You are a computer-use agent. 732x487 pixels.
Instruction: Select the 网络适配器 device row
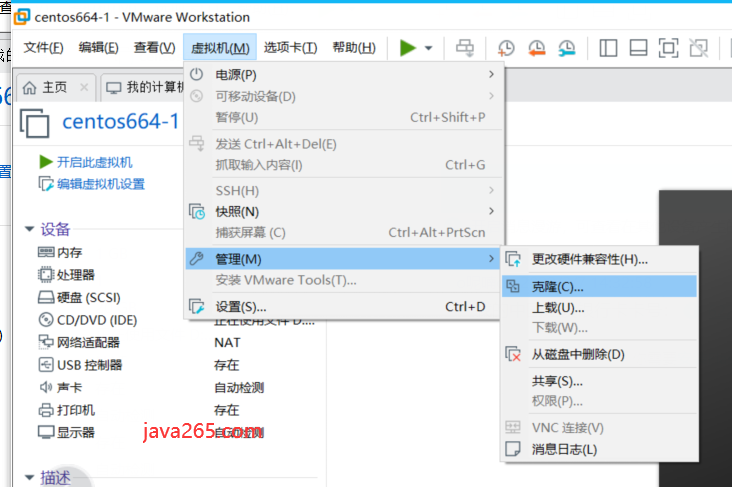(x=78, y=342)
